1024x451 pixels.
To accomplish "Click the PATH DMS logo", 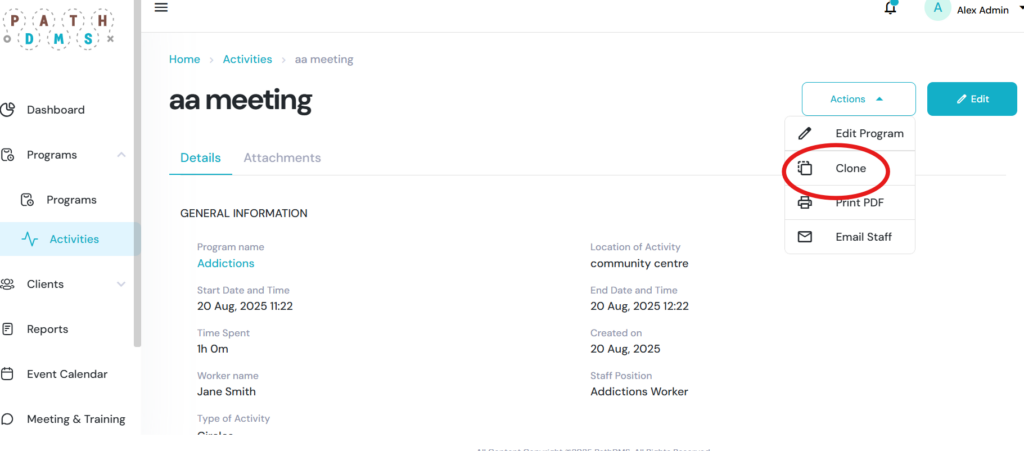I will point(59,26).
